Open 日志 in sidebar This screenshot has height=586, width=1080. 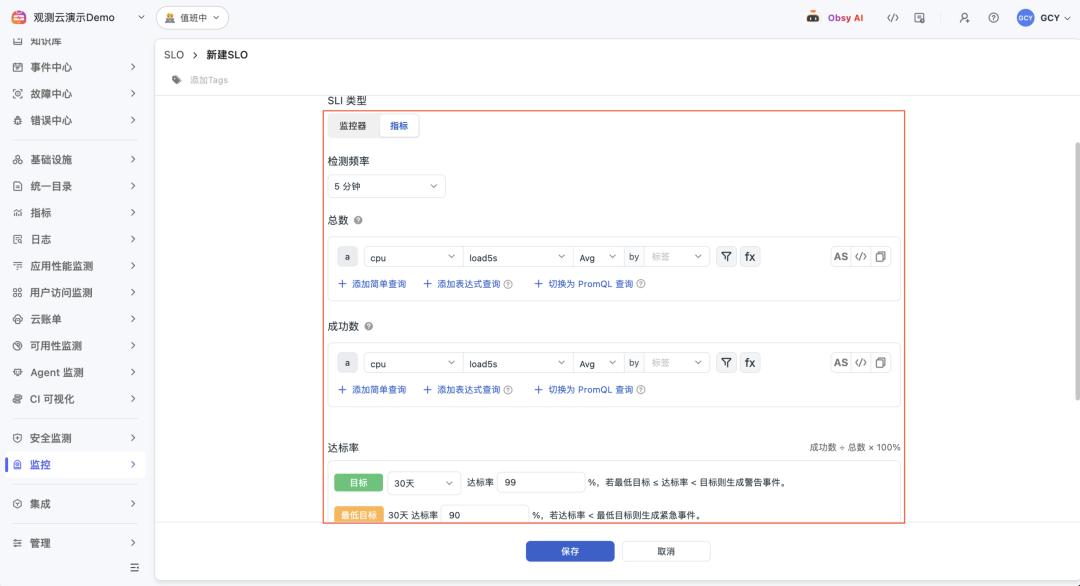point(74,240)
